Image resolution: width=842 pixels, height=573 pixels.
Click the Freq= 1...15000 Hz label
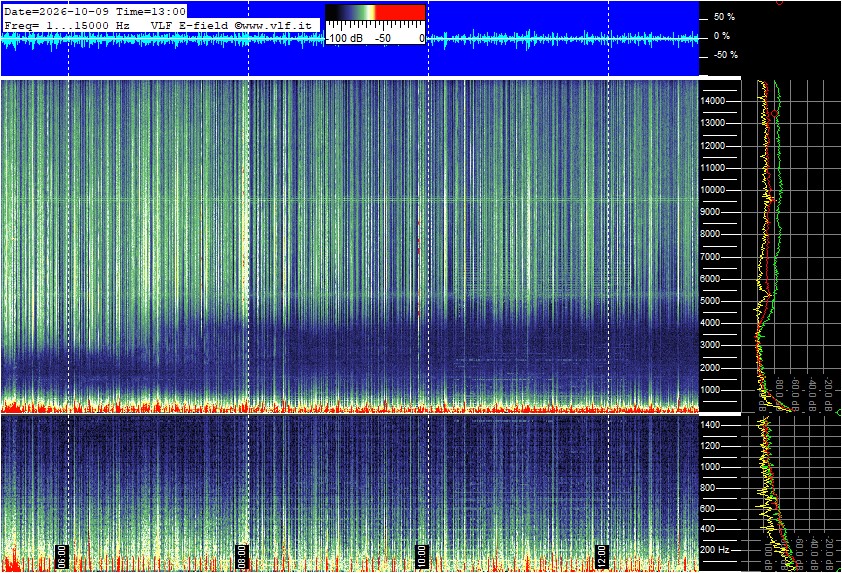(x=67, y=25)
